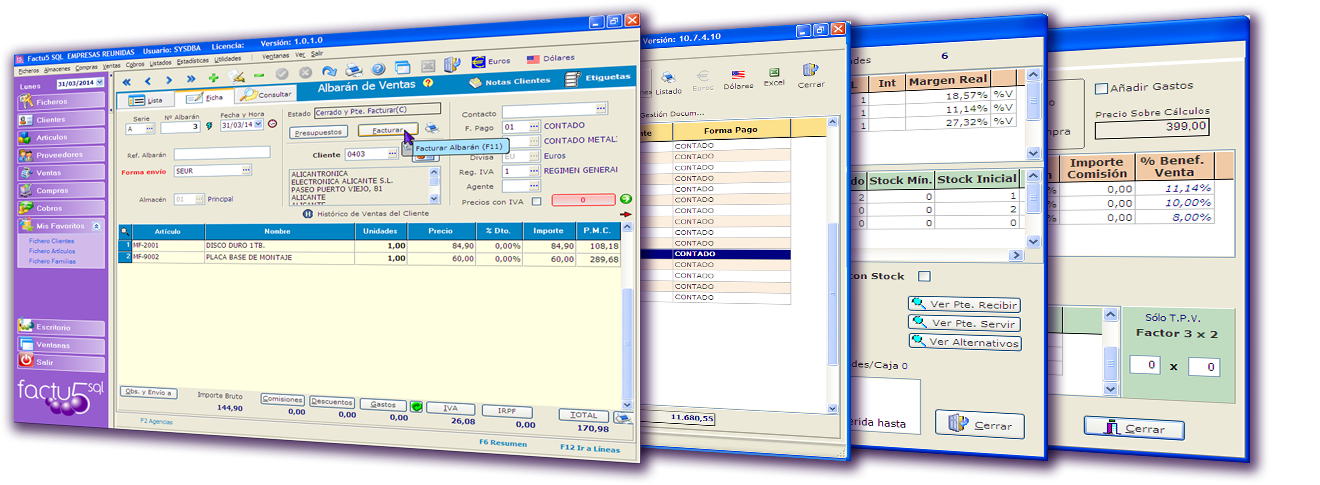
Task: Click the Comisiones button
Action: [x=282, y=399]
